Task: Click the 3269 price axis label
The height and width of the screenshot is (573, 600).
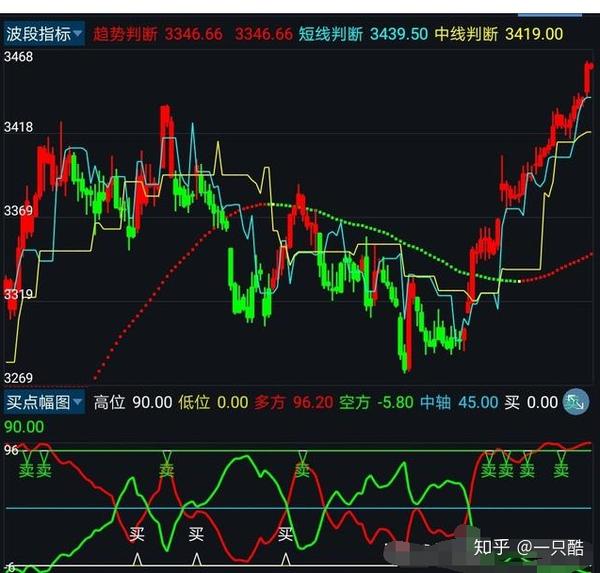Action: tap(18, 378)
